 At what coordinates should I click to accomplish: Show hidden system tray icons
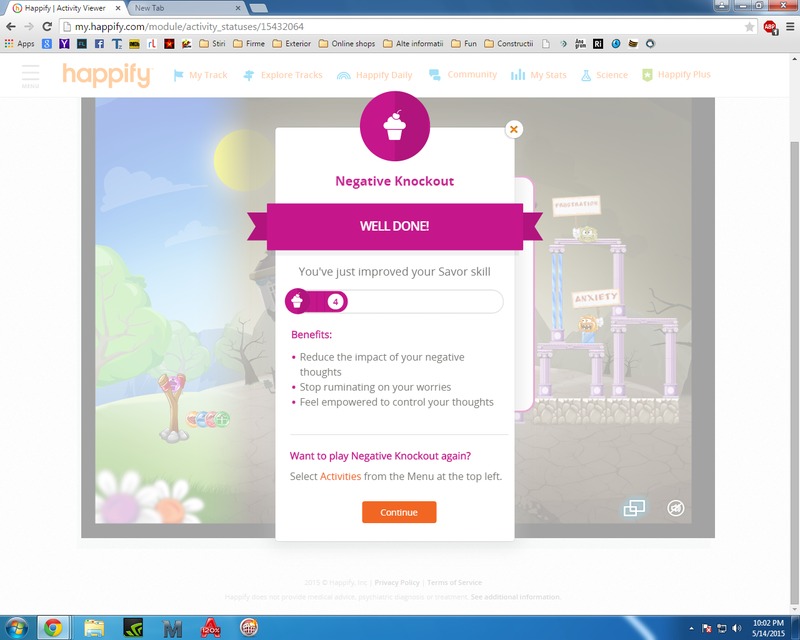(691, 628)
